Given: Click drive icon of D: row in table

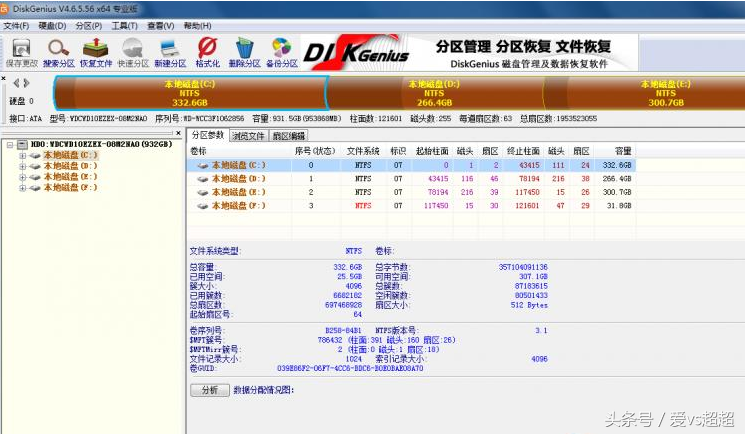Looking at the screenshot, I should coord(203,179).
